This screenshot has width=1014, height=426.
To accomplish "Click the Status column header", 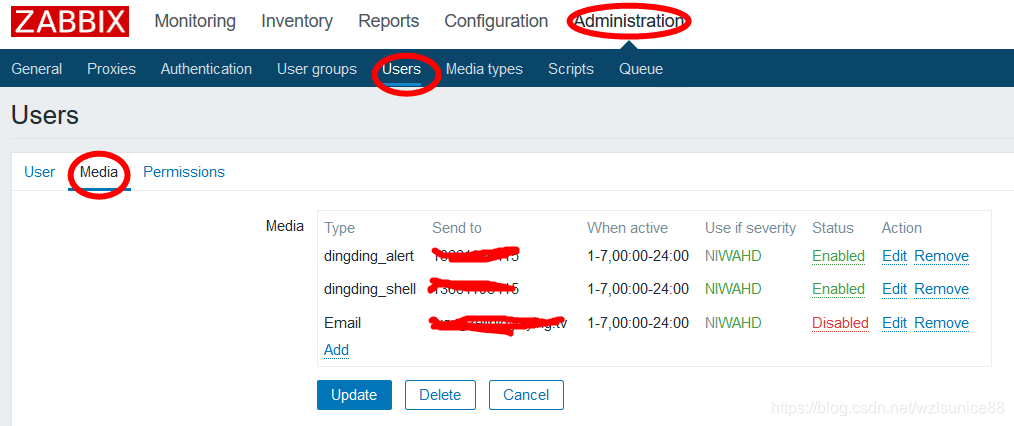I will [833, 228].
